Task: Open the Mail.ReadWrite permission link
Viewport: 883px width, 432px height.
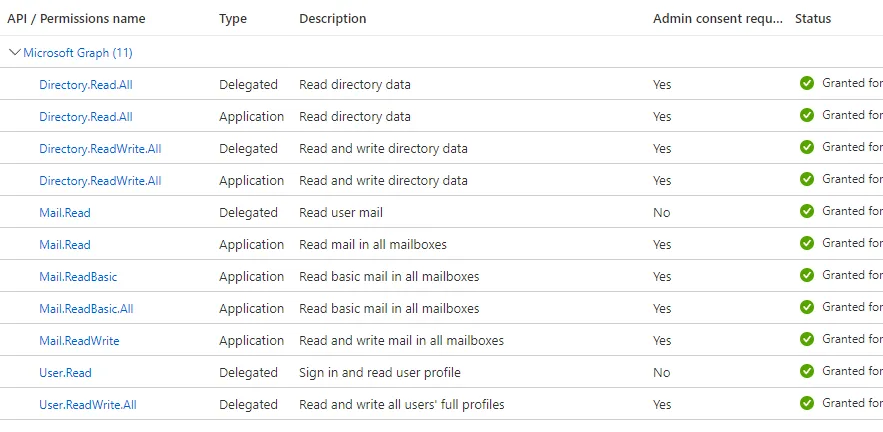Action: 79,340
